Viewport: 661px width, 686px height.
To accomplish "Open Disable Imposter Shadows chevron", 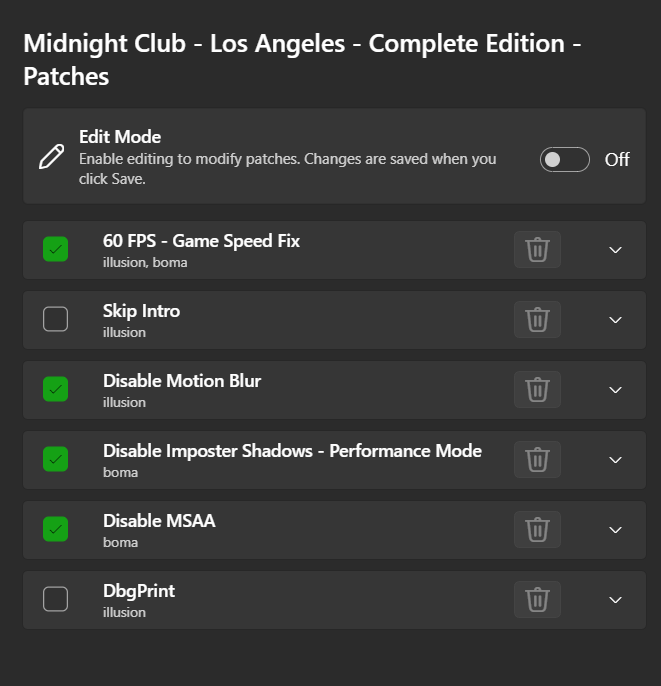I will pos(616,460).
